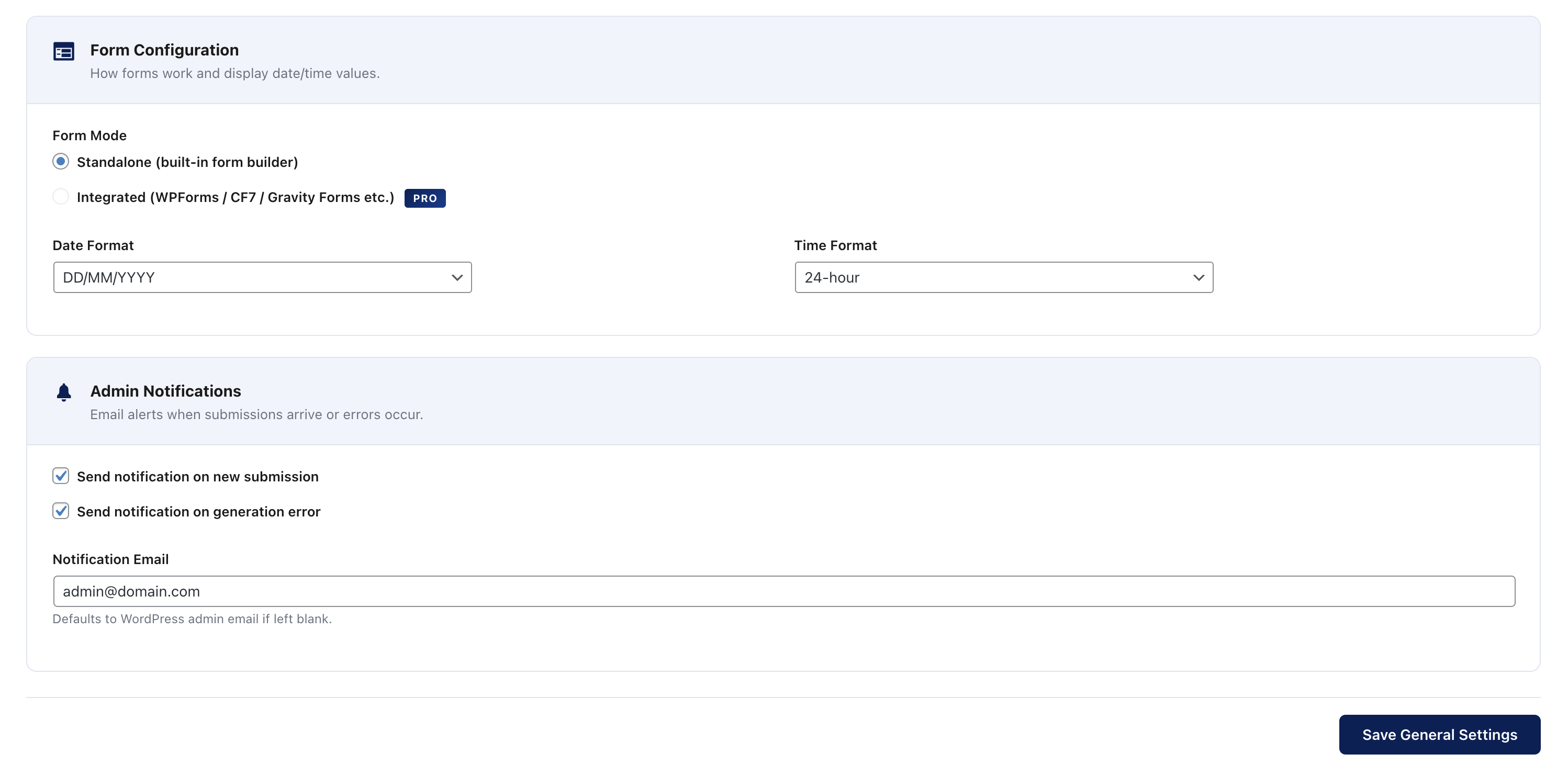The width and height of the screenshot is (1568, 765).
Task: Click the Date Format dropdown chevron
Action: coord(456,277)
